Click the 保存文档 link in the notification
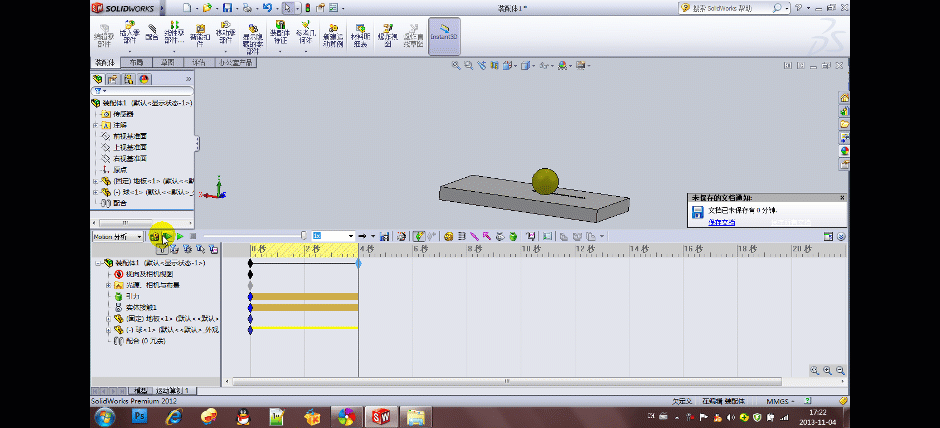This screenshot has height=428, width=940. pyautogui.click(x=722, y=222)
